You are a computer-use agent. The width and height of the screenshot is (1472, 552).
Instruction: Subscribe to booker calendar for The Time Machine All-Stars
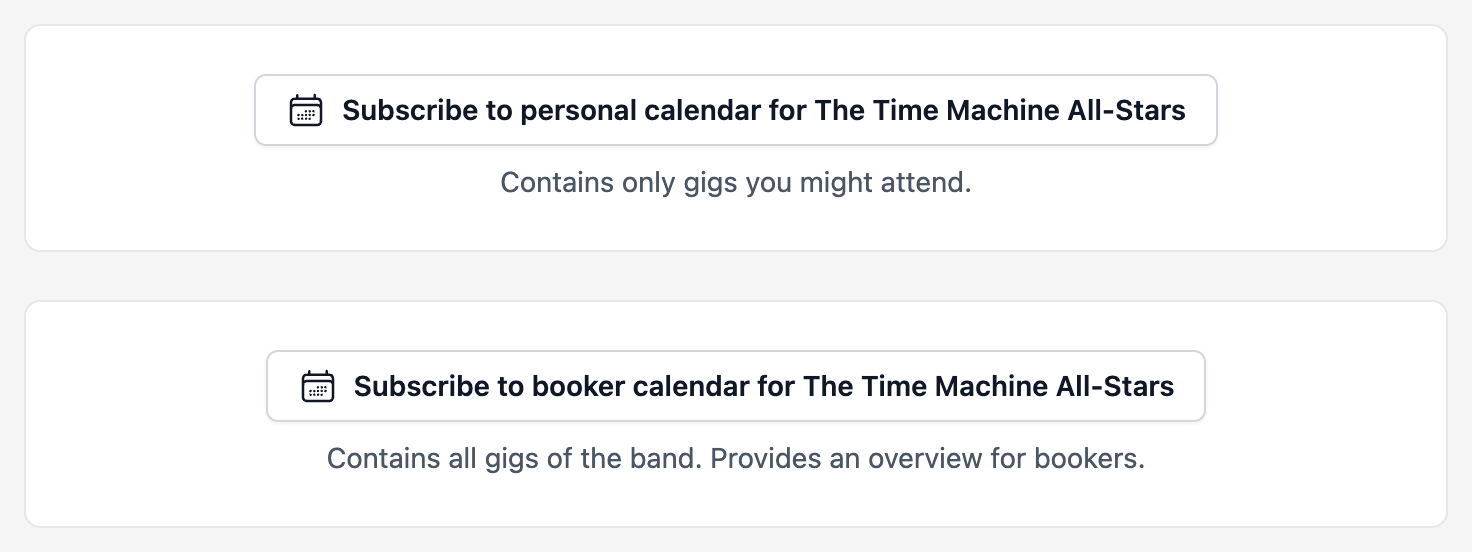click(x=736, y=386)
